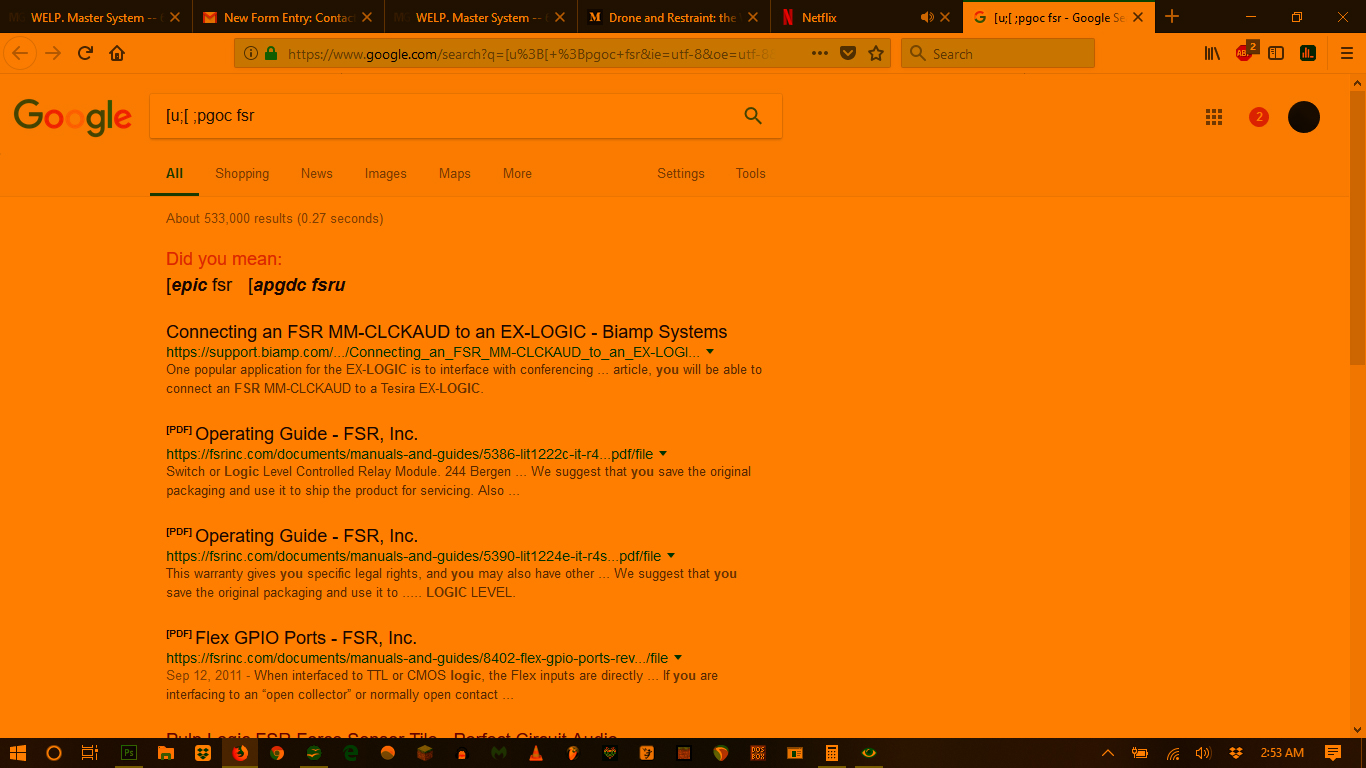
Task: Toggle the Firefox sidebar view
Action: coord(1276,54)
